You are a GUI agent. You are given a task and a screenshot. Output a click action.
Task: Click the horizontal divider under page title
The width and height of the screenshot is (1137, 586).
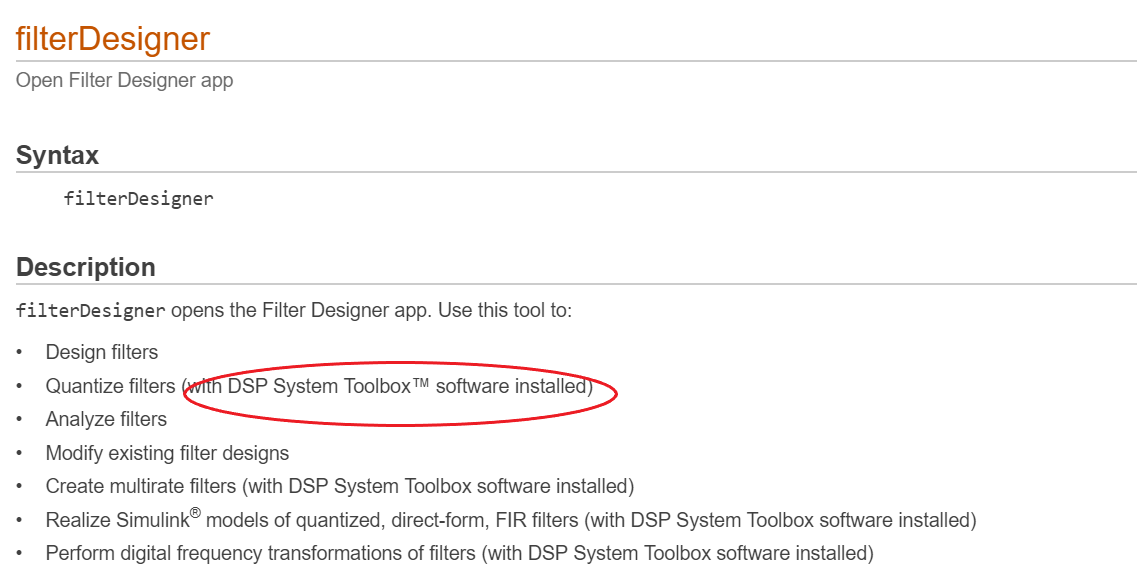[x=568, y=60]
